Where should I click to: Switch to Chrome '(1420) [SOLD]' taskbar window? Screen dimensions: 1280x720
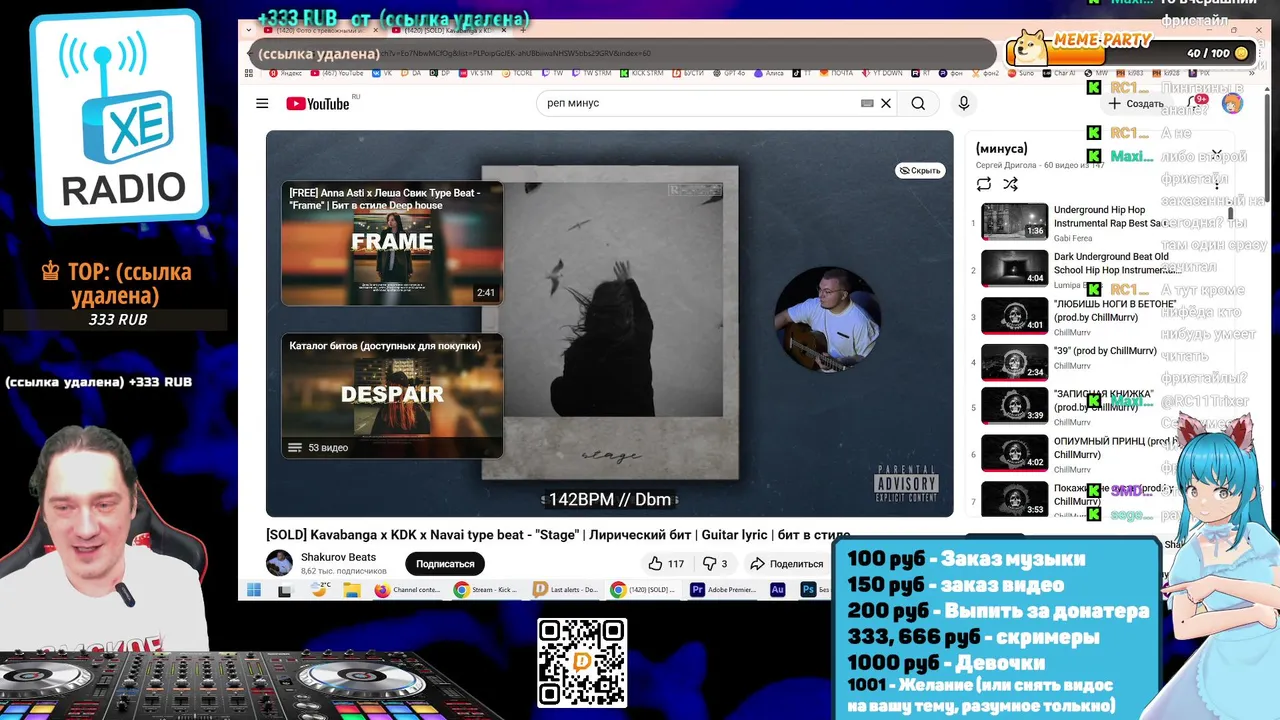pos(645,590)
